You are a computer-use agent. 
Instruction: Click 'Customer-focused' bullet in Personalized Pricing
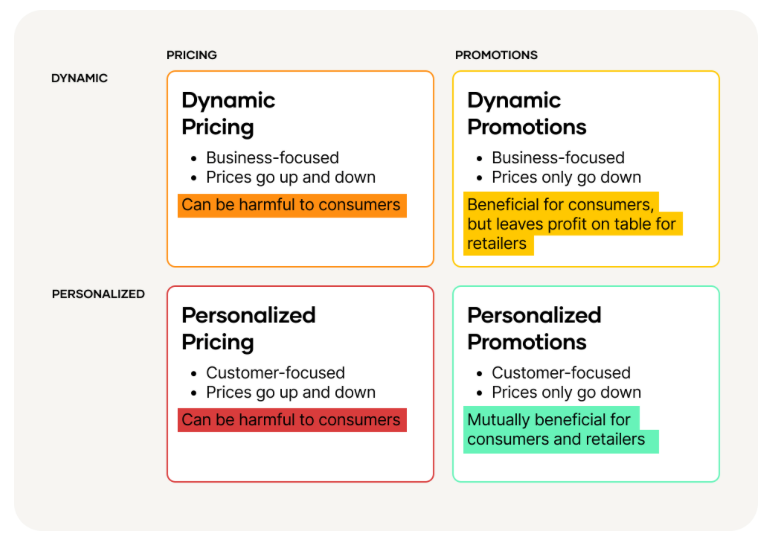coord(275,373)
